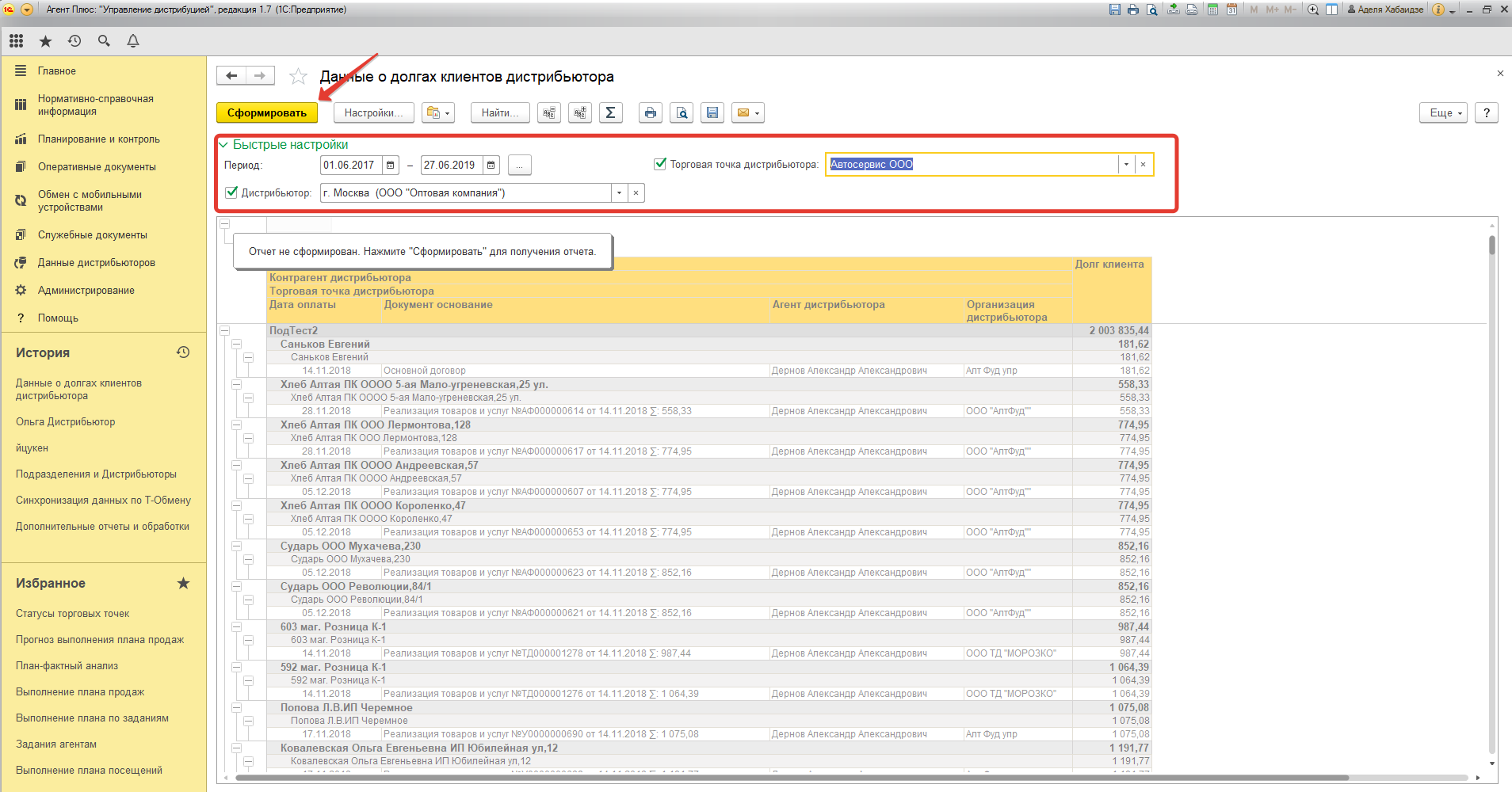Click the start date field 01.06.2017
1512x792 pixels.
351,165
